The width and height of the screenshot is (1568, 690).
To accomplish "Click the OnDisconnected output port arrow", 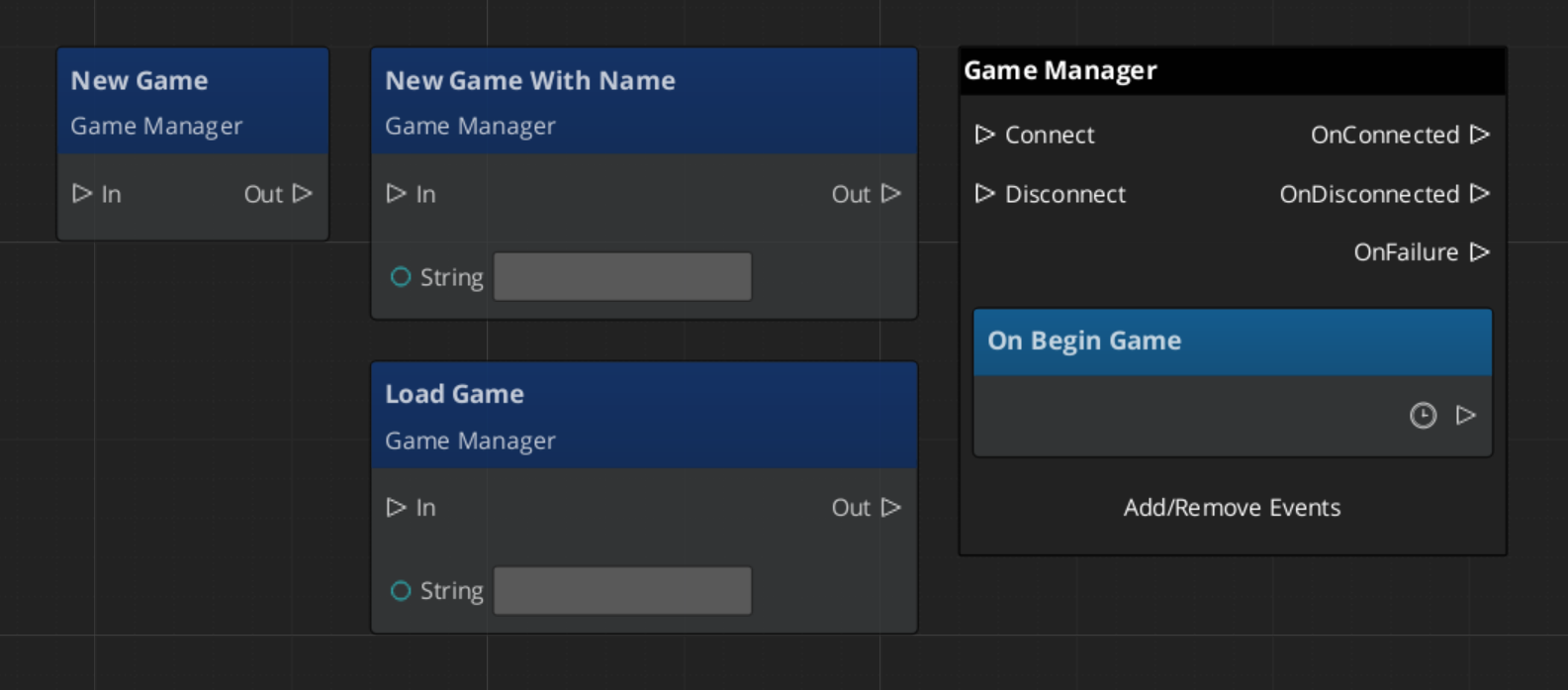I will tap(1480, 194).
